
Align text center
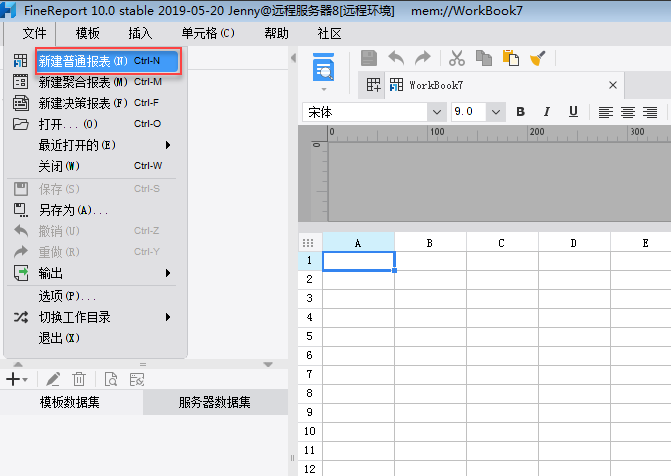(x=628, y=112)
